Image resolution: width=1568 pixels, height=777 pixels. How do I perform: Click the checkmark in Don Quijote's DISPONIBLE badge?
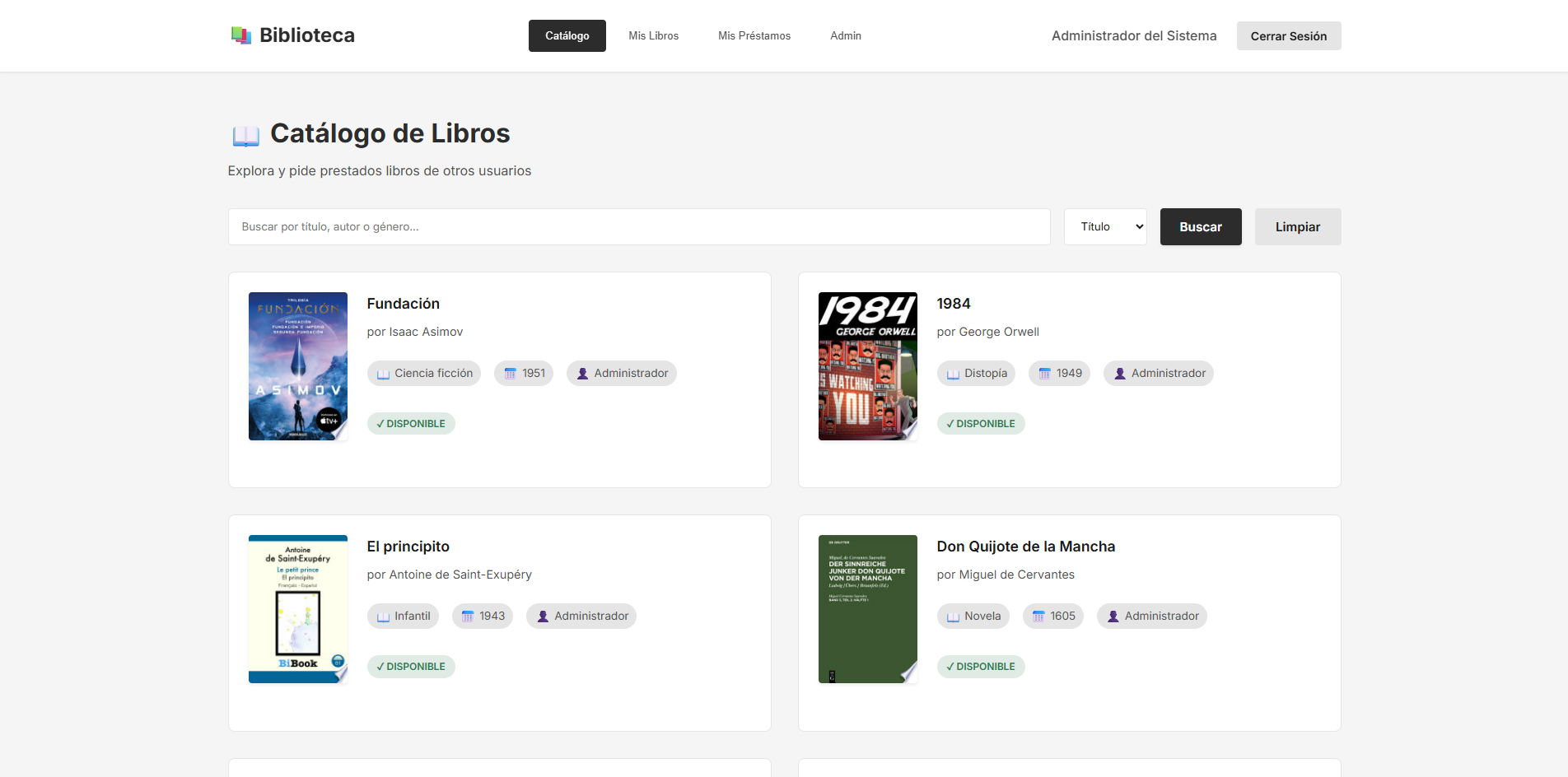tap(950, 666)
